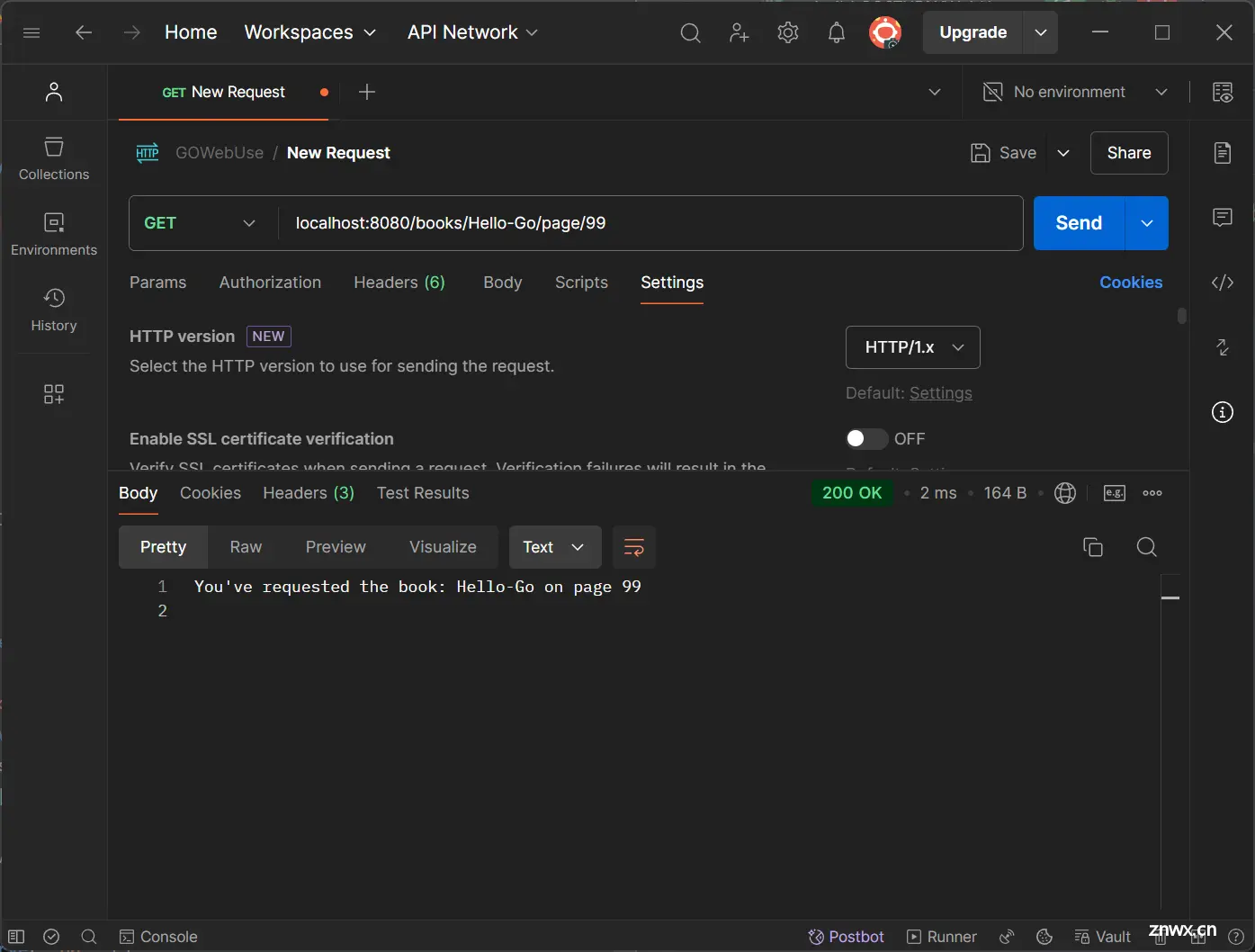This screenshot has width=1255, height=952.
Task: Go back with the left arrow
Action: point(84,32)
